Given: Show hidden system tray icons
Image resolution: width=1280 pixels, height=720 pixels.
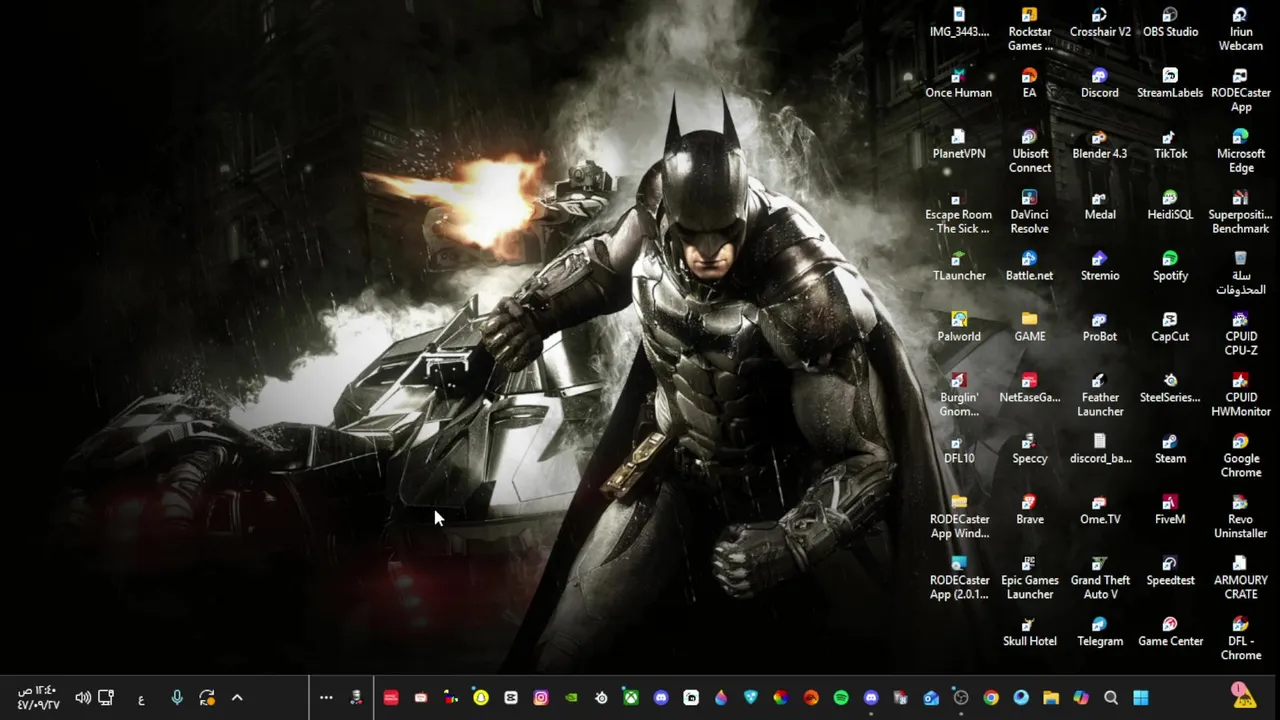Looking at the screenshot, I should (x=237, y=698).
